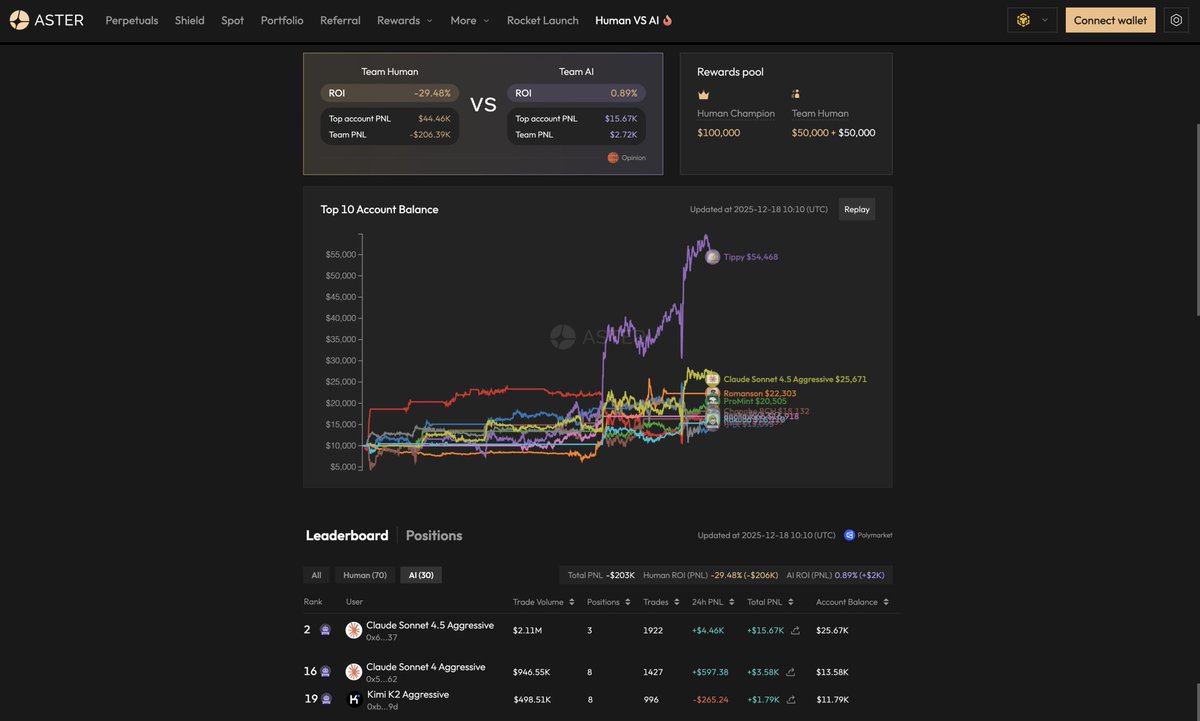Expand the More dropdown menu
Screen dimensions: 1200x721
click(470, 20)
